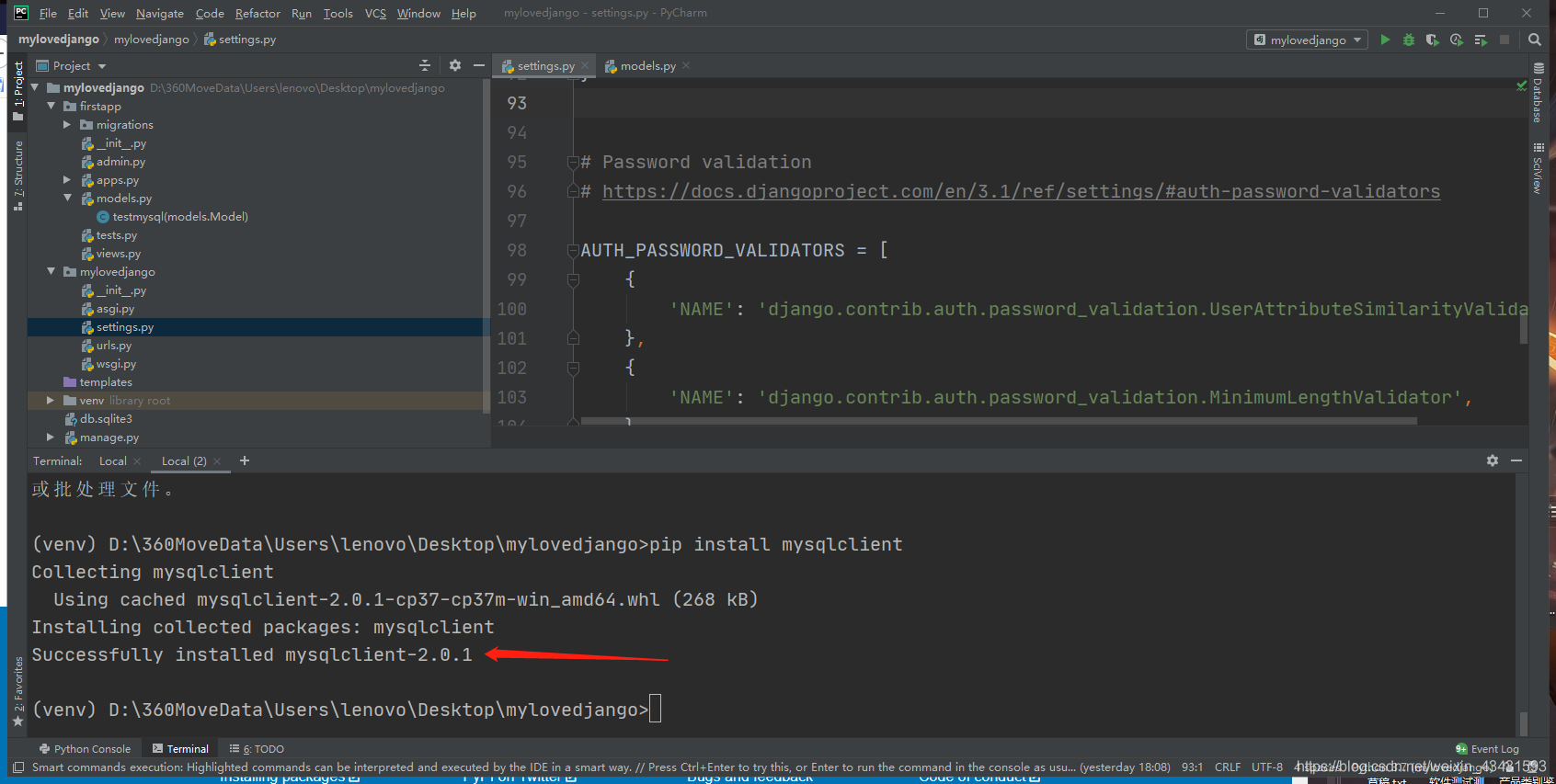Image resolution: width=1556 pixels, height=784 pixels.
Task: Open the Structure side tool window
Action: point(17,176)
